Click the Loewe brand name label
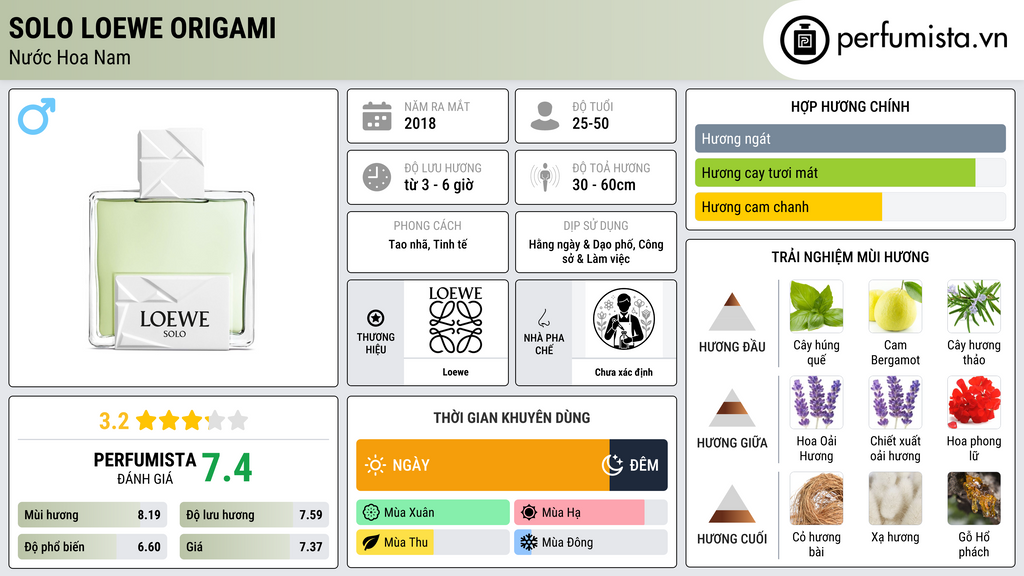 [455, 372]
